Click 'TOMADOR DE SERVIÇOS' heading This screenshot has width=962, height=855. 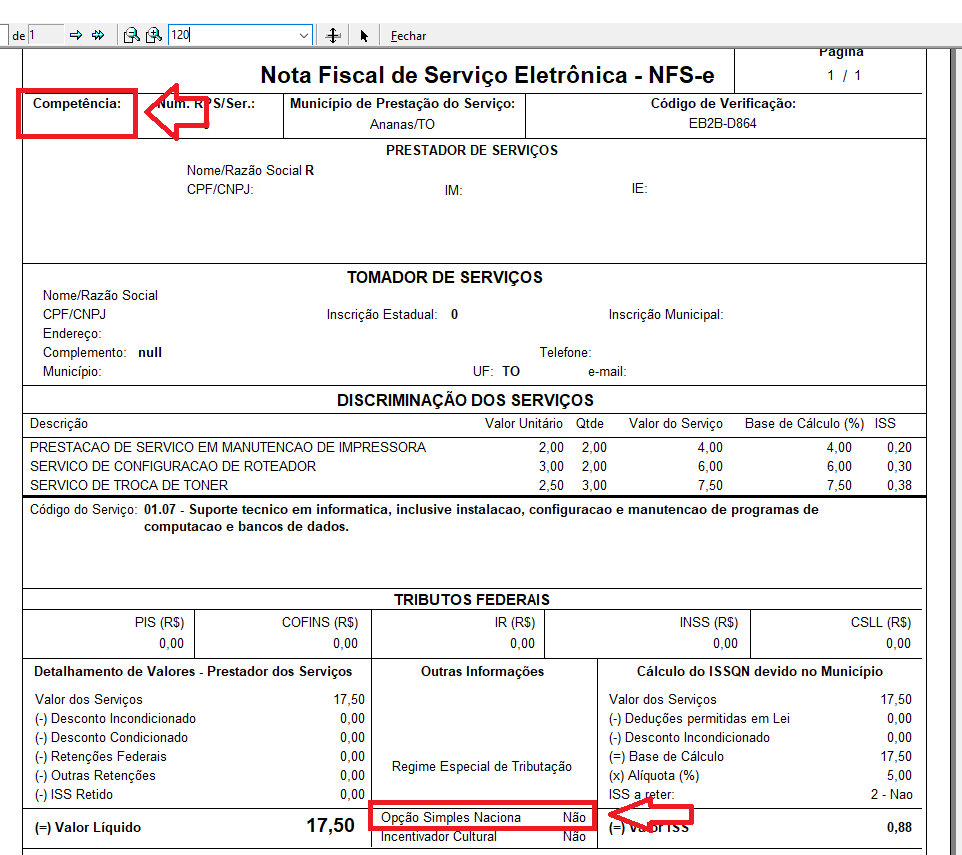(445, 277)
